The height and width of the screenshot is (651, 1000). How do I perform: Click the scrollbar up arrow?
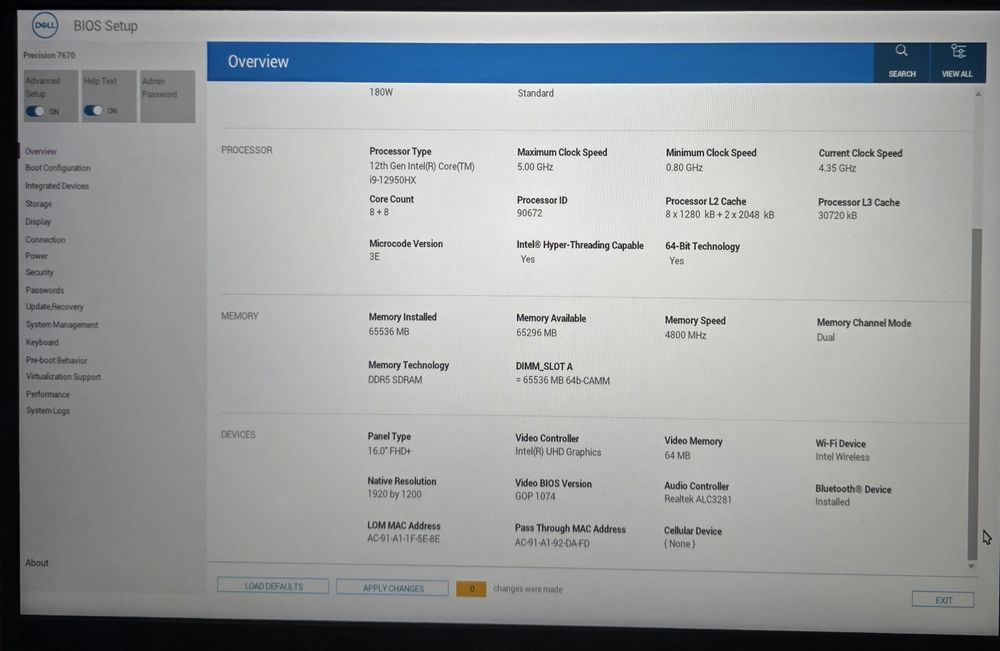click(x=978, y=94)
